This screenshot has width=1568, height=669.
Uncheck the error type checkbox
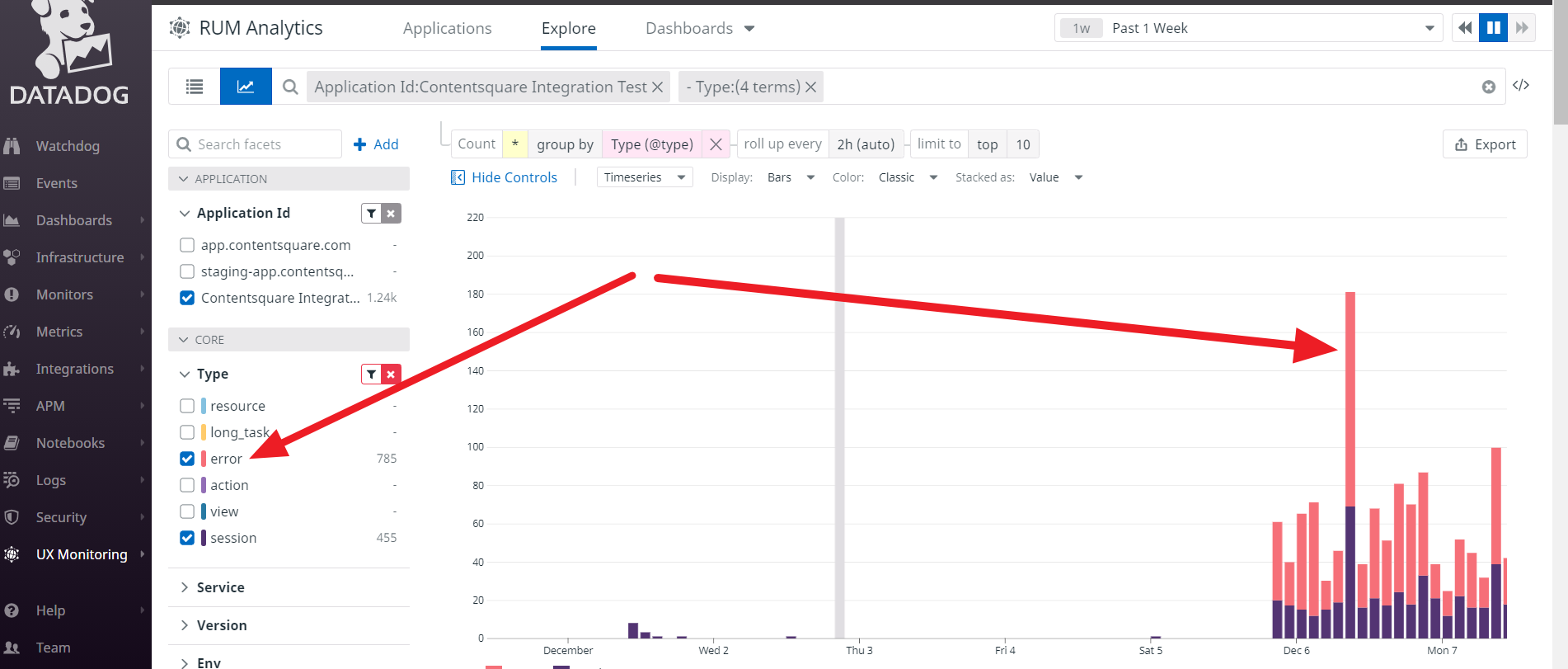click(187, 459)
